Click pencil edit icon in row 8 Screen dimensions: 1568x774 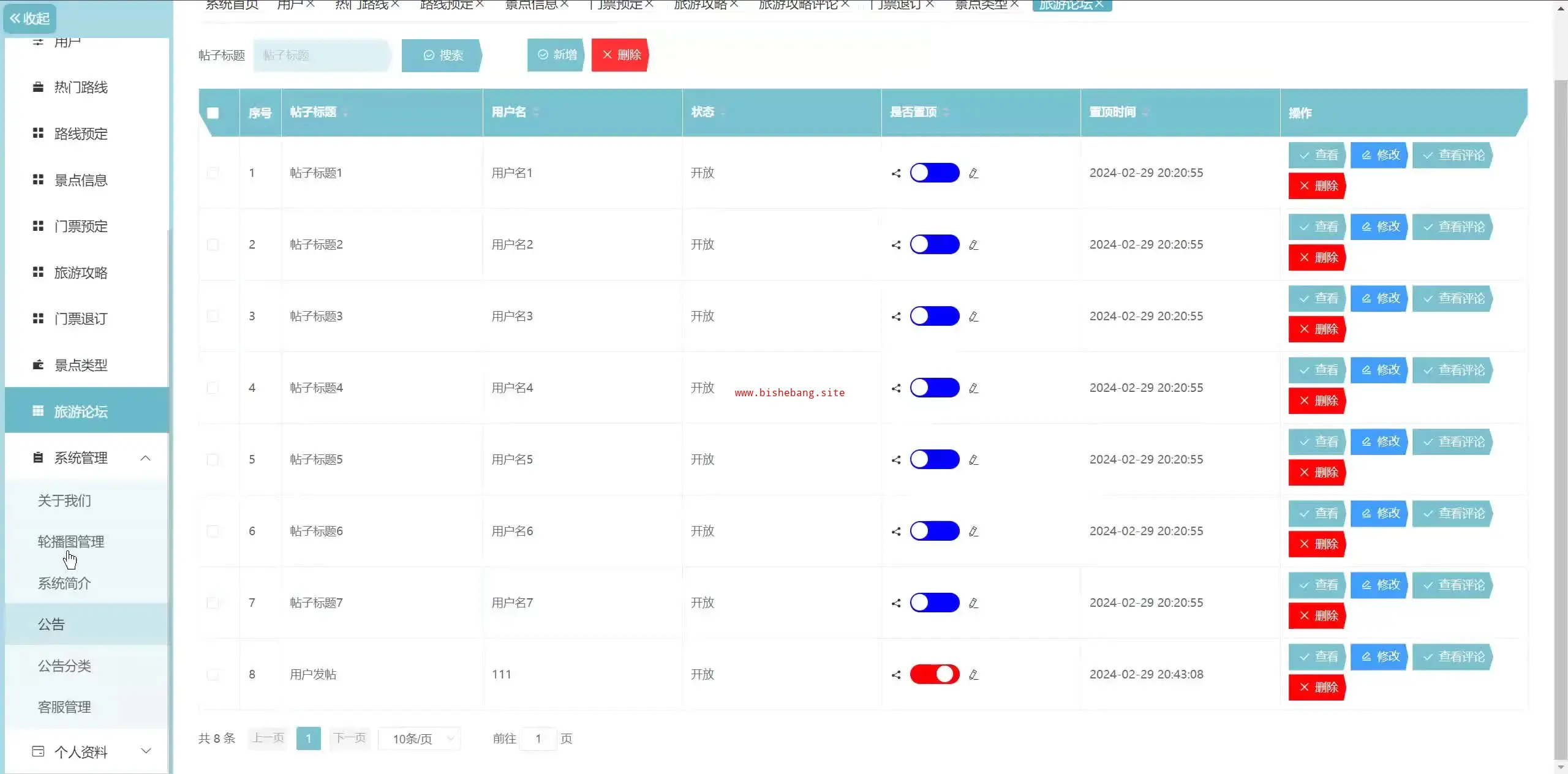tap(973, 675)
